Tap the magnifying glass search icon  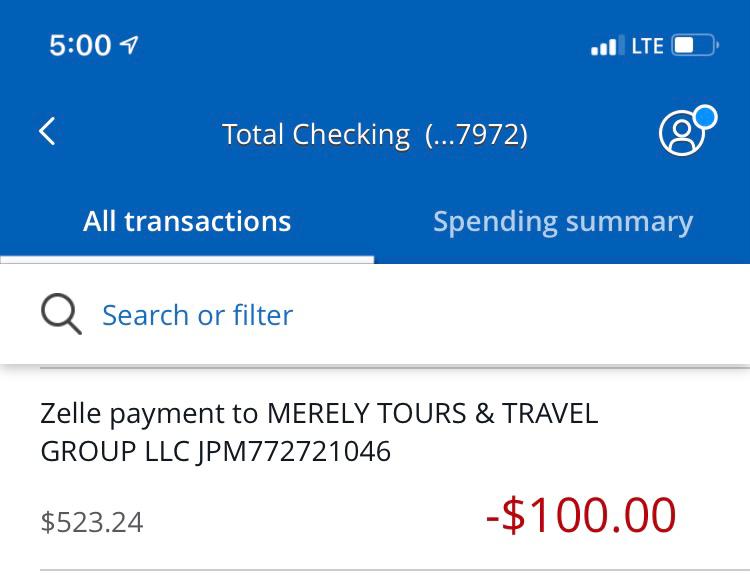[61, 314]
